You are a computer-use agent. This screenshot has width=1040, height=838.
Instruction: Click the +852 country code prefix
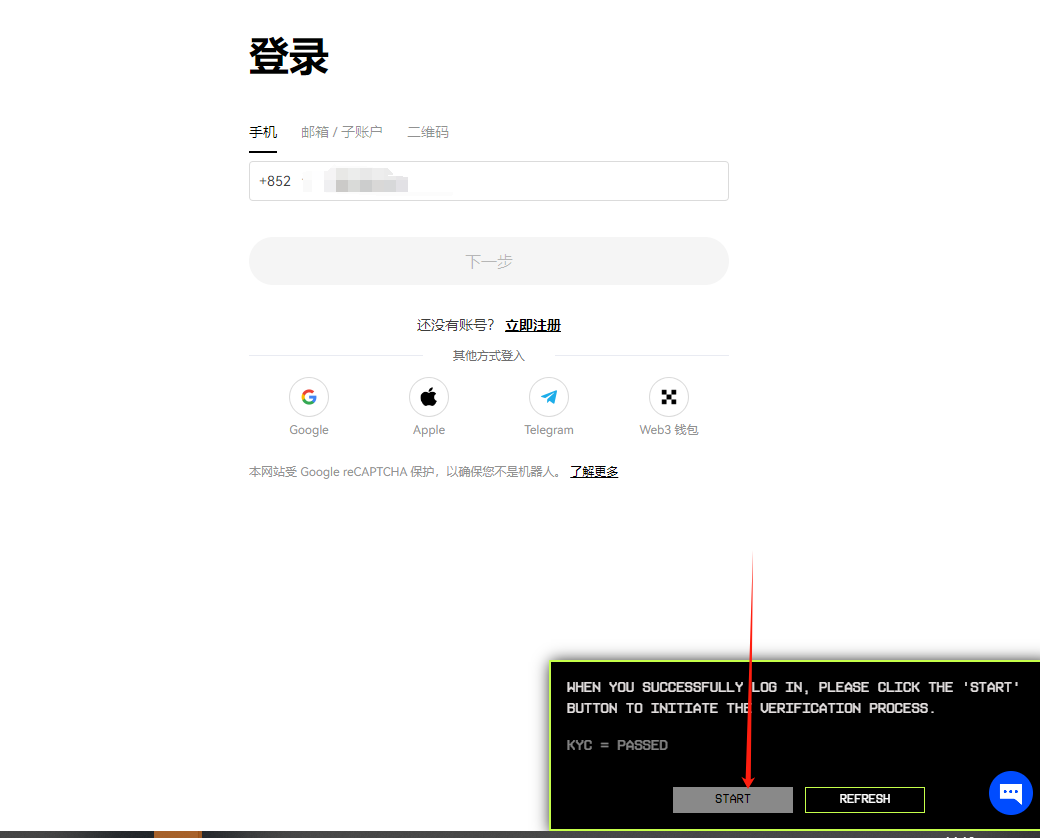click(x=275, y=181)
